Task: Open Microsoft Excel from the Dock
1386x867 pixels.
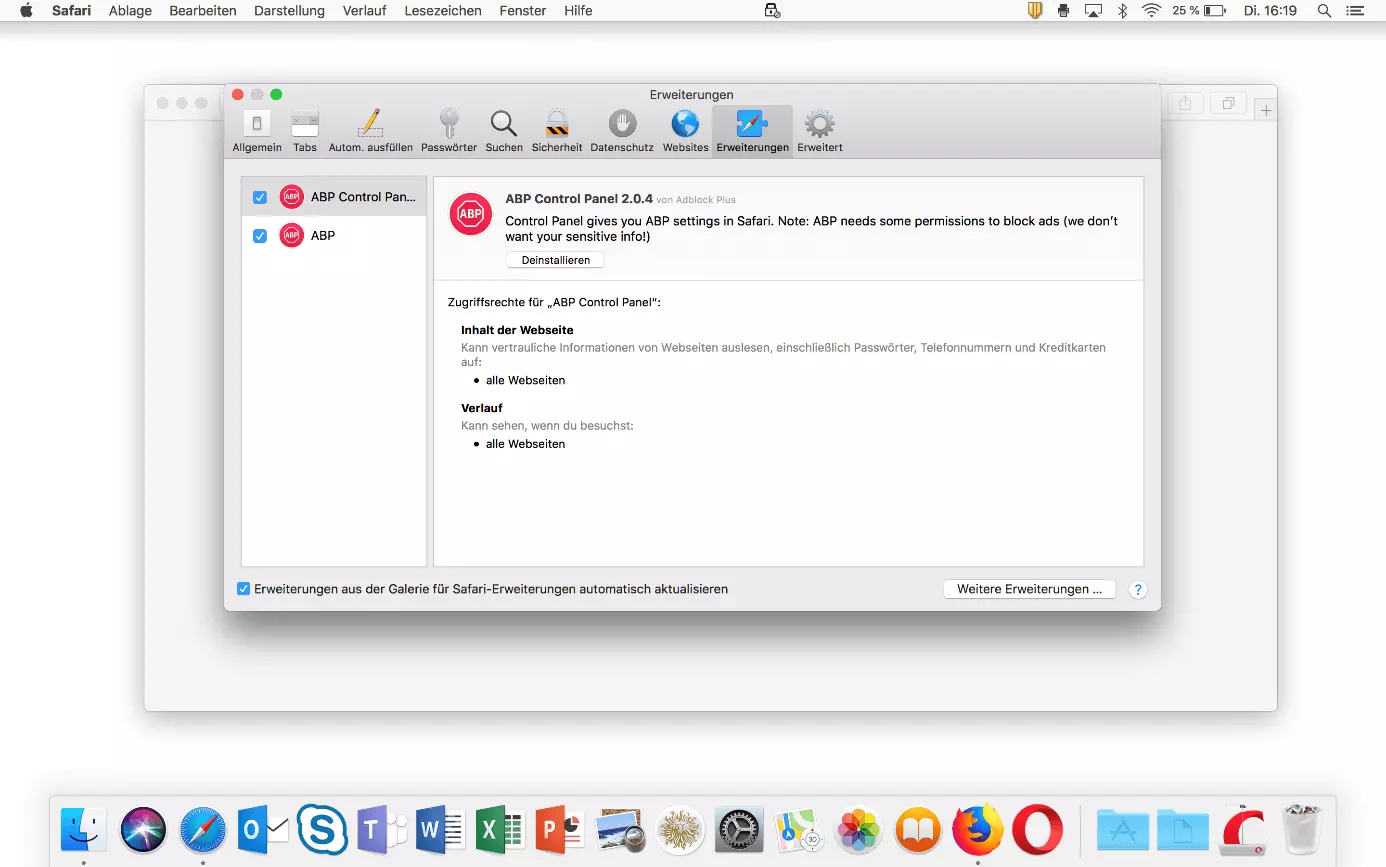Action: [x=500, y=829]
